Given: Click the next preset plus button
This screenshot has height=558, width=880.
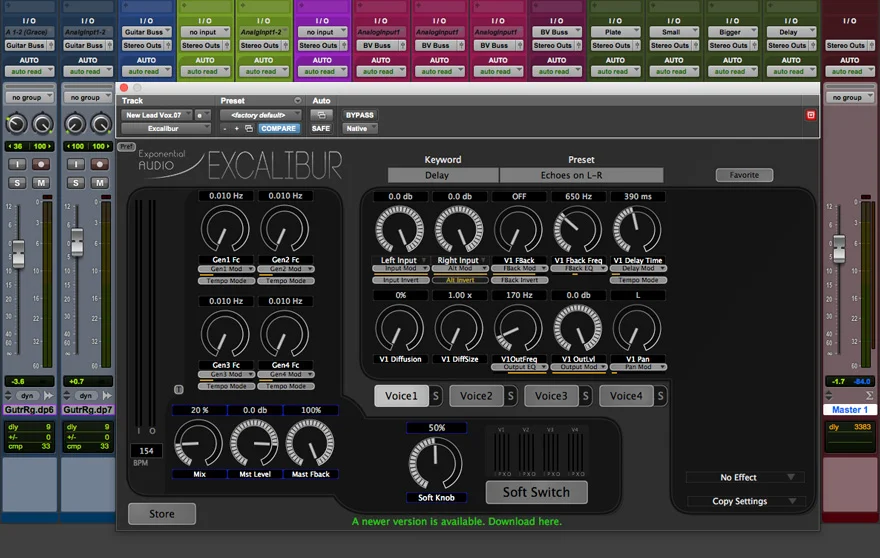Looking at the screenshot, I should coord(236,129).
